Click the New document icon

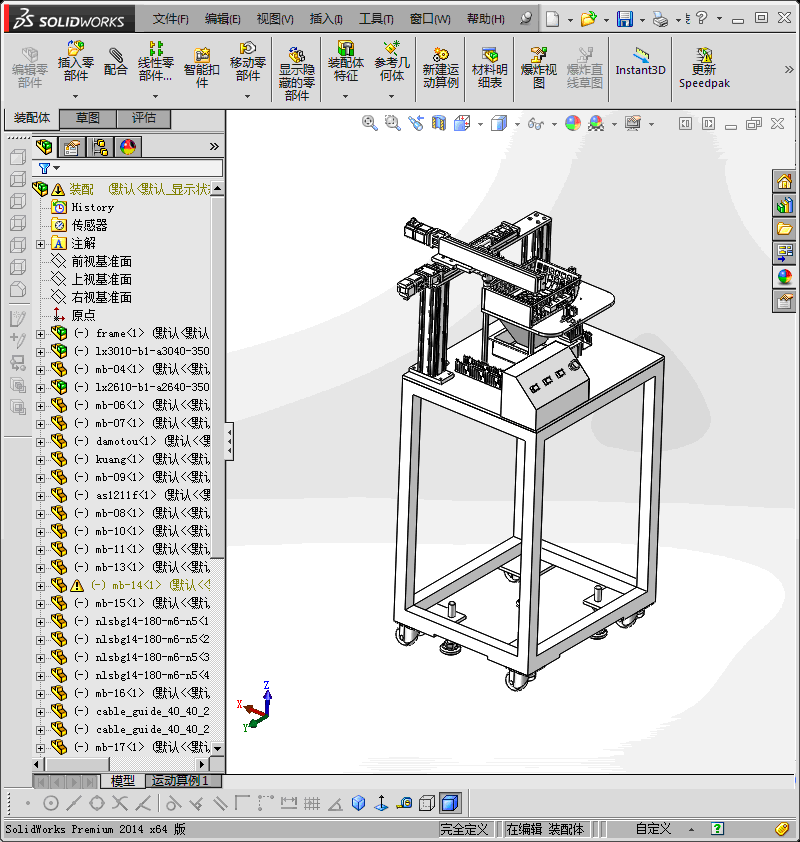point(552,19)
